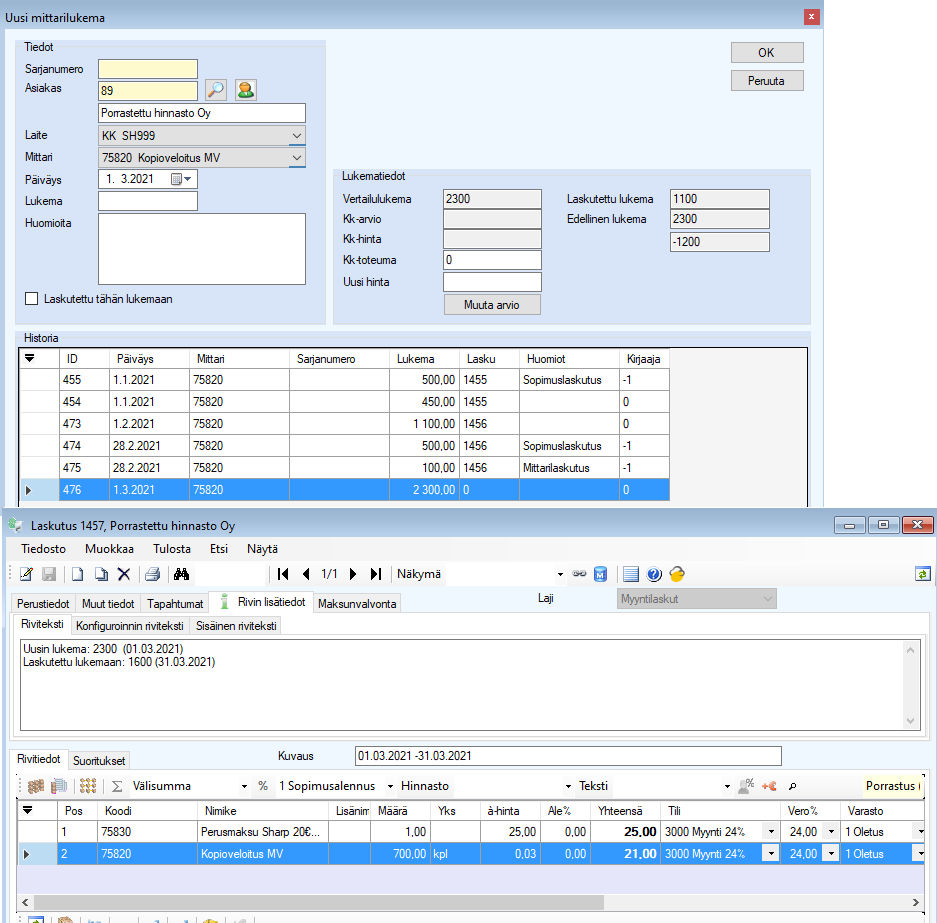937x923 pixels.
Task: Click the orange chat bubble icon
Action: 677,574
